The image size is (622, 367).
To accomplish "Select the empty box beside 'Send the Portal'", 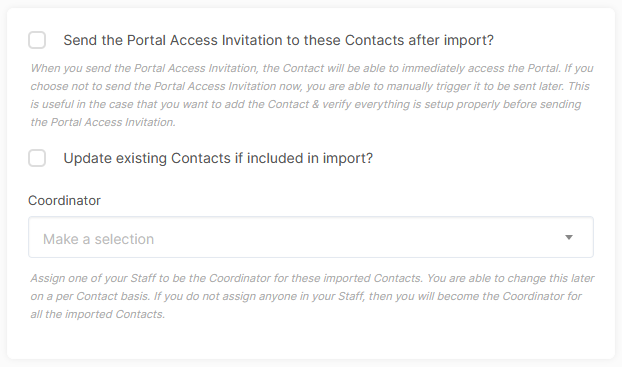I will click(37, 40).
